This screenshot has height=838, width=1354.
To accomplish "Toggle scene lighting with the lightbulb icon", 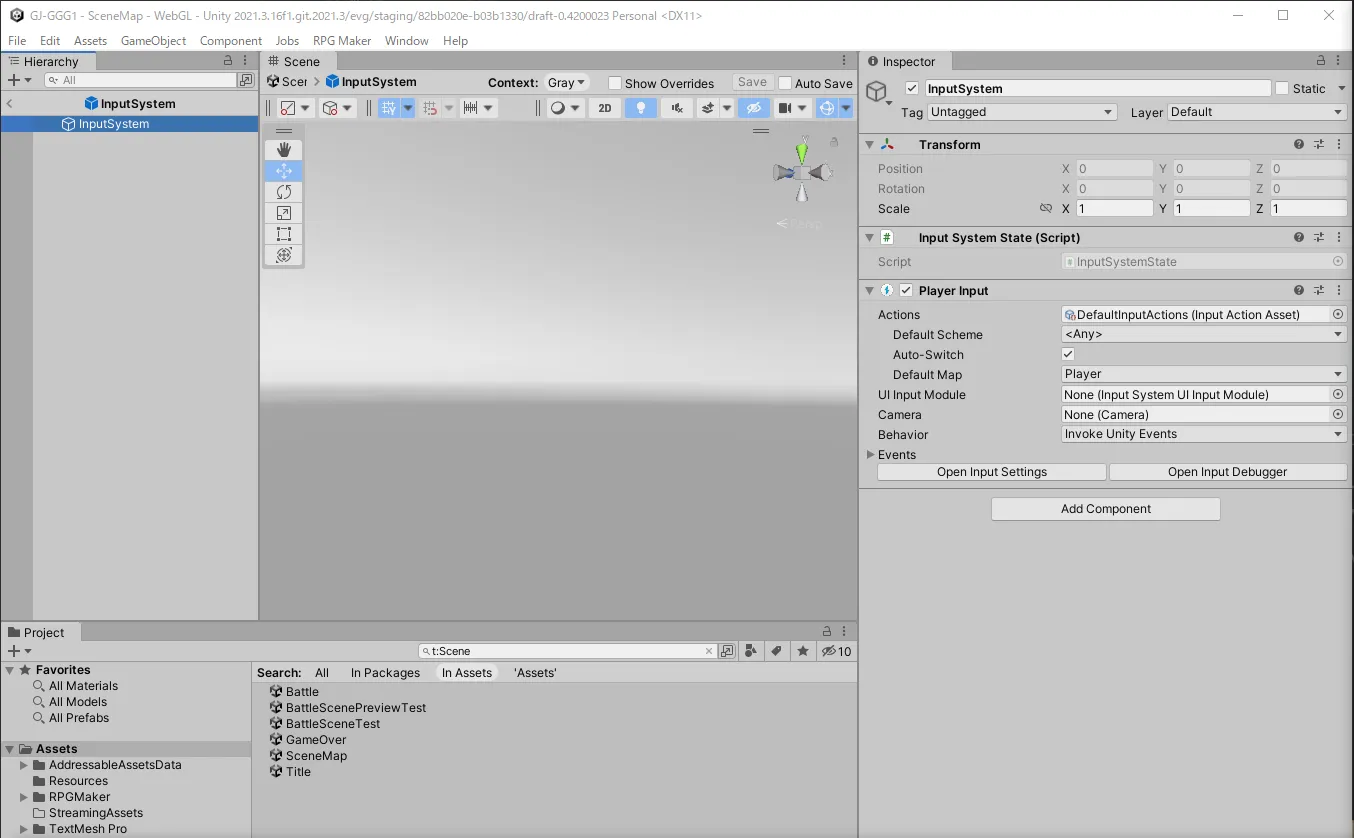I will (x=640, y=108).
